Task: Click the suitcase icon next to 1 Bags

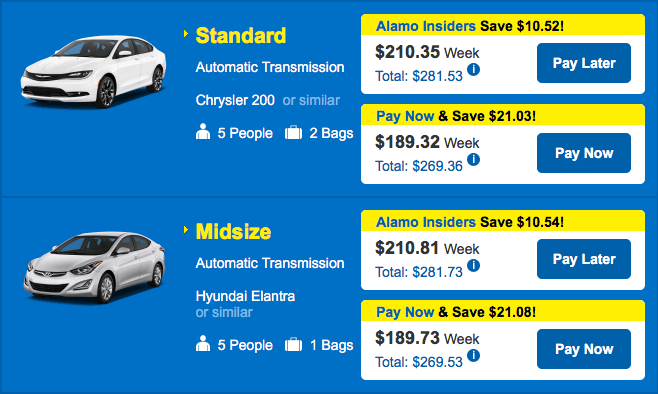Action: (x=293, y=344)
